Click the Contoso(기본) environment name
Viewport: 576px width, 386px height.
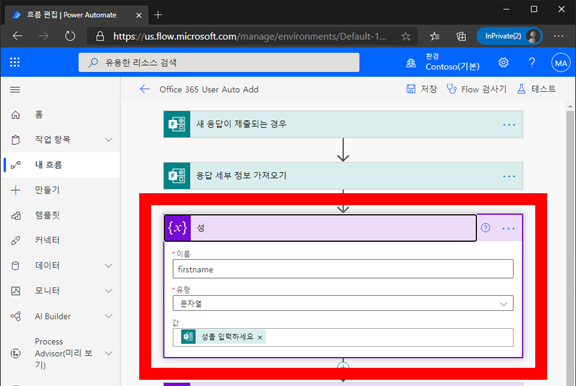coord(453,66)
